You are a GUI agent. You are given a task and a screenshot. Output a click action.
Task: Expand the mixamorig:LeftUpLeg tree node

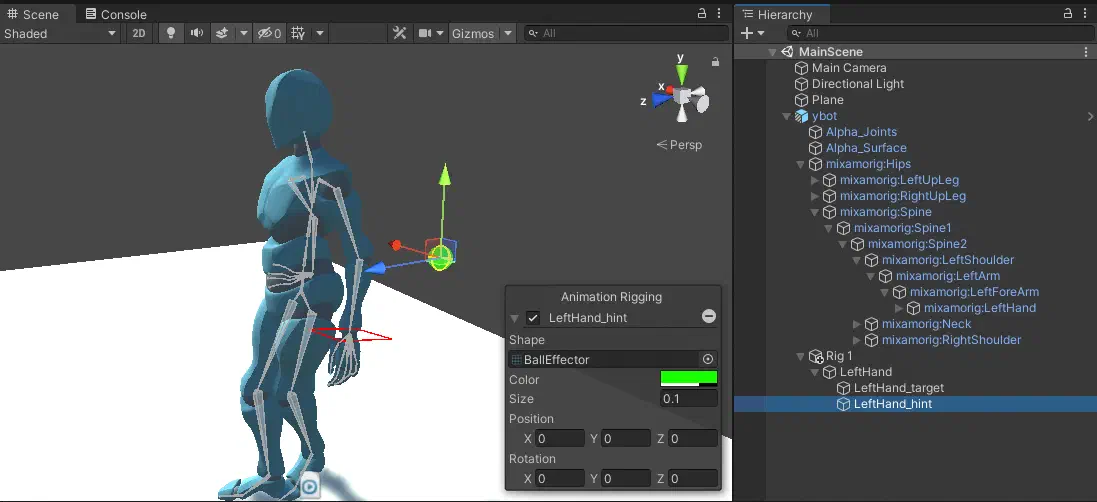point(814,180)
